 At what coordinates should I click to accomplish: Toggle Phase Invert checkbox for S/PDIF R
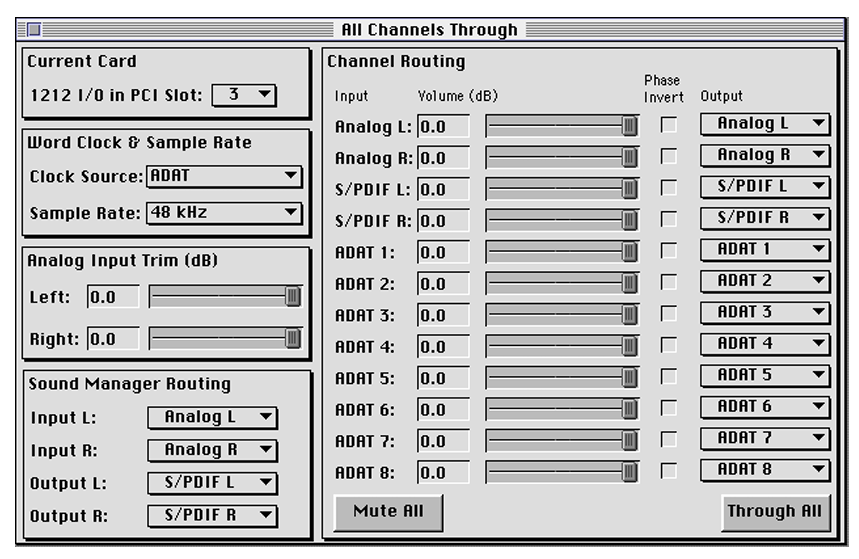click(668, 219)
